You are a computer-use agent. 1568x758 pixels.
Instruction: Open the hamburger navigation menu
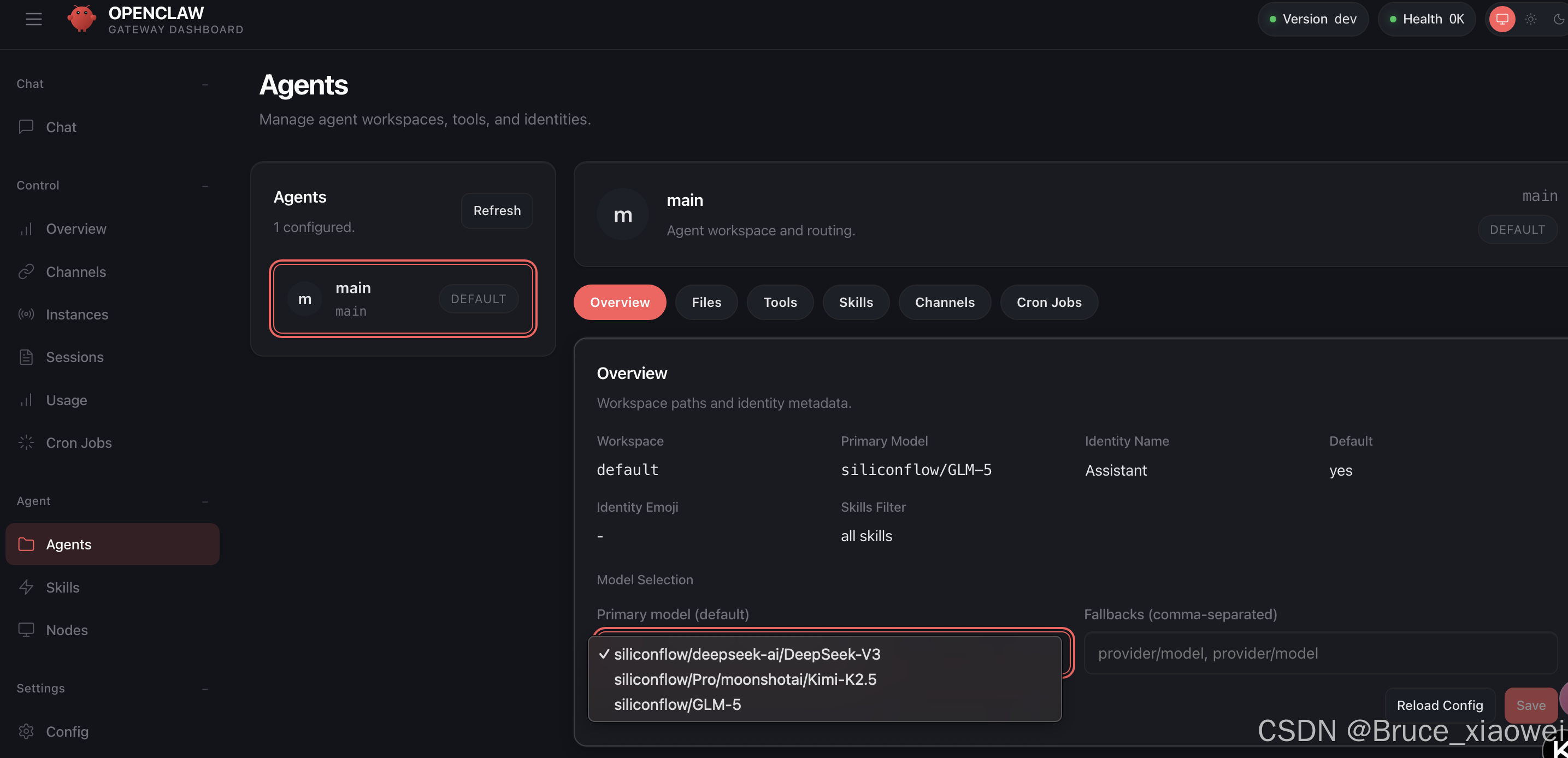click(x=33, y=18)
